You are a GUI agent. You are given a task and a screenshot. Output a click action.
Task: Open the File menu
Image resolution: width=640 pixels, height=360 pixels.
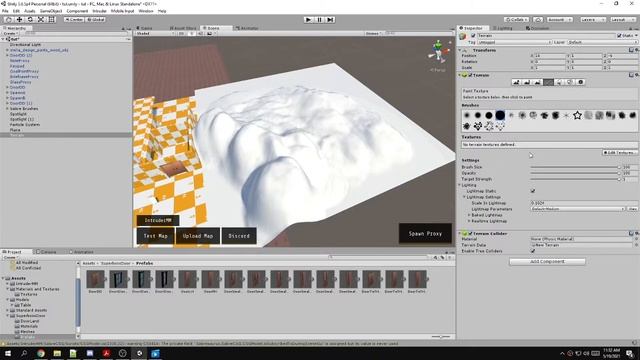pos(5,11)
